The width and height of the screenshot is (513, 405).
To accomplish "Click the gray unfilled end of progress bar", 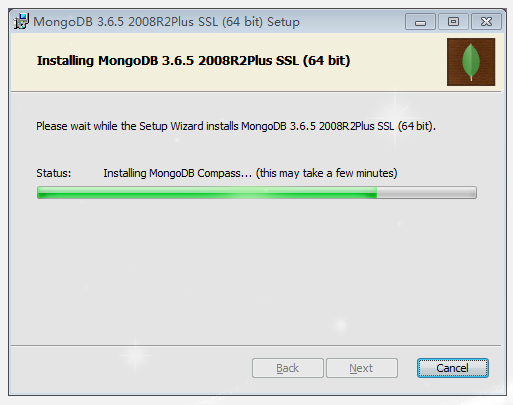I will 426,193.
